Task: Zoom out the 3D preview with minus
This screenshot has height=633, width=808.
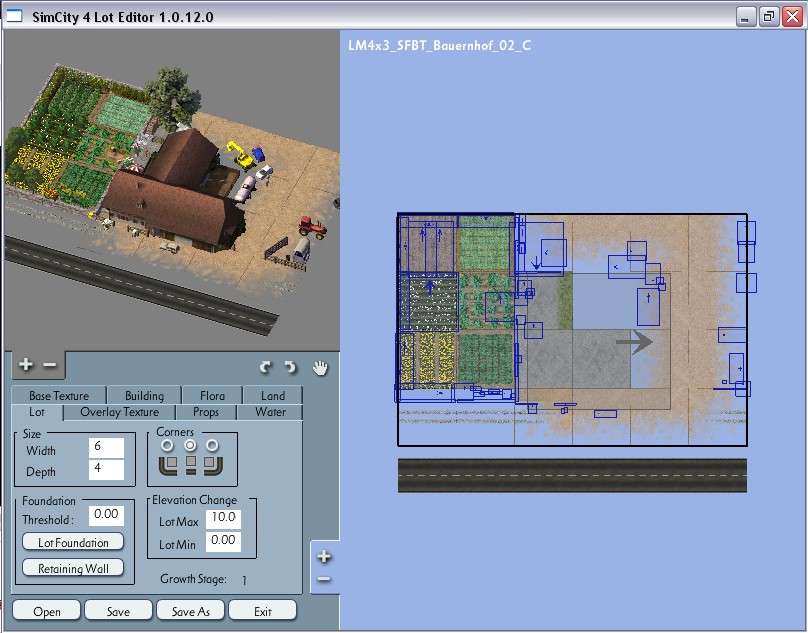Action: pos(49,365)
